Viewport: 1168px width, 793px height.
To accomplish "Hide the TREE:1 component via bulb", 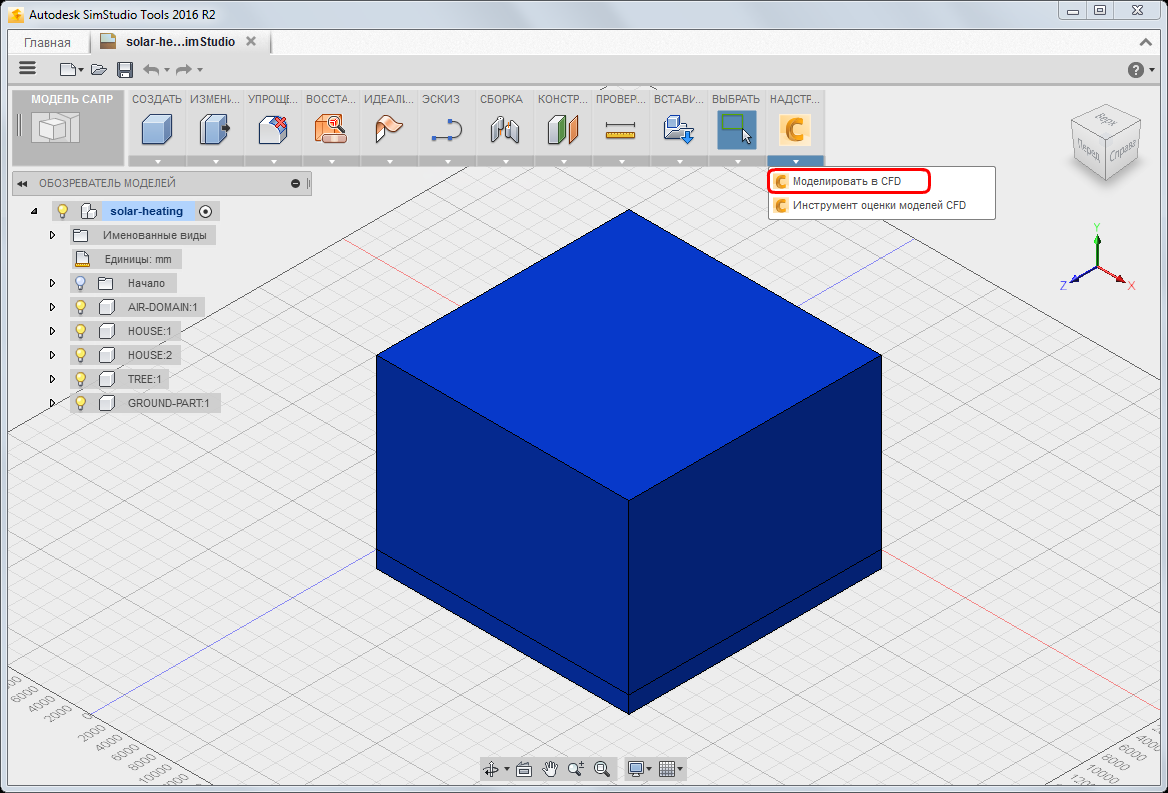I will pos(80,378).
